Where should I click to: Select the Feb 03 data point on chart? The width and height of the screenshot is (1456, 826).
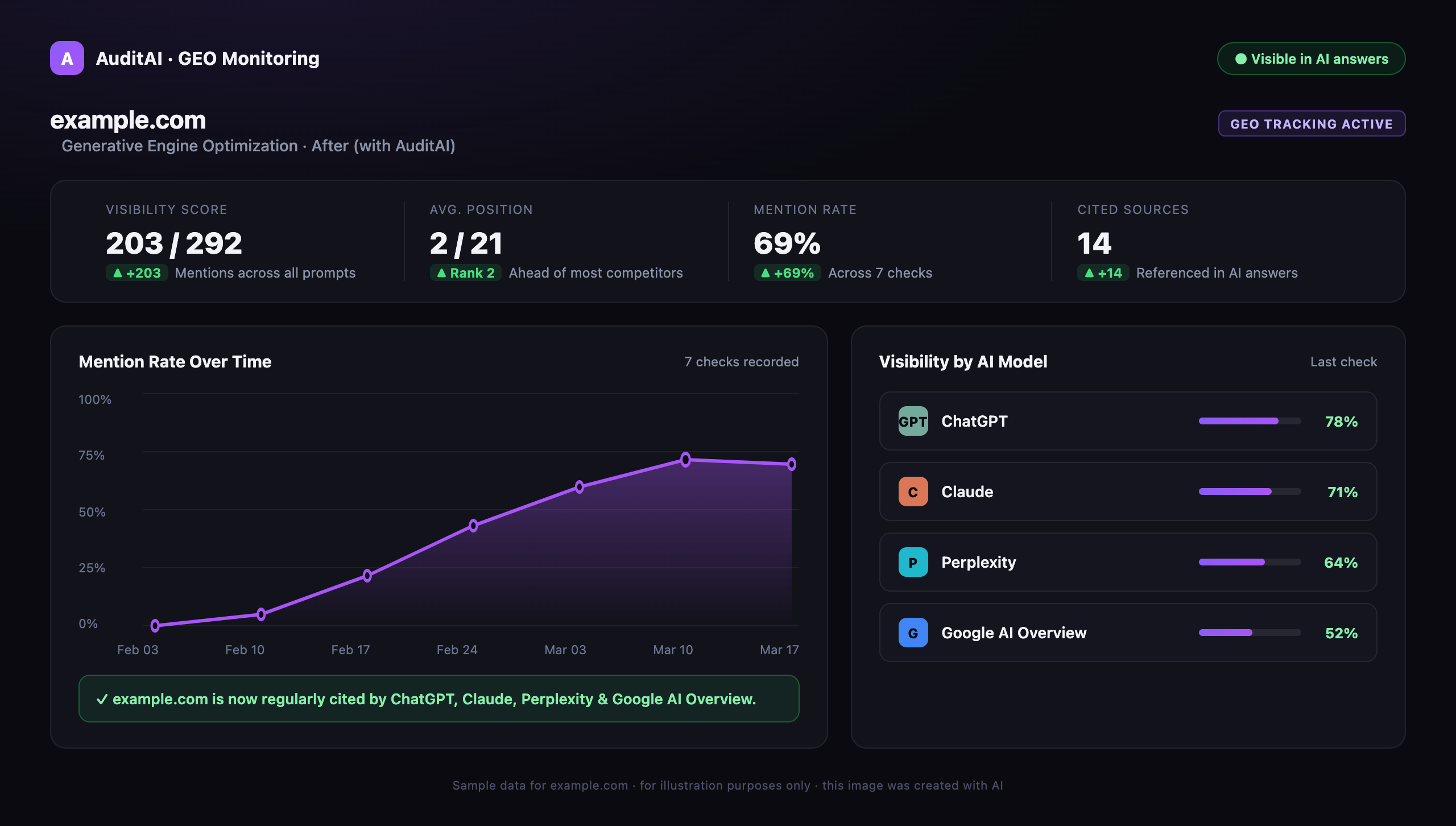[155, 626]
